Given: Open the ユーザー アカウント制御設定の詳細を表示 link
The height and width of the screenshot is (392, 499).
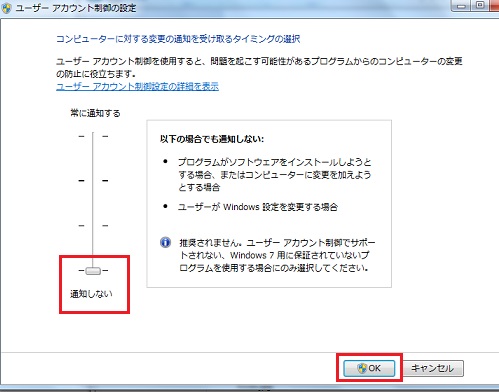Looking at the screenshot, I should point(137,86).
